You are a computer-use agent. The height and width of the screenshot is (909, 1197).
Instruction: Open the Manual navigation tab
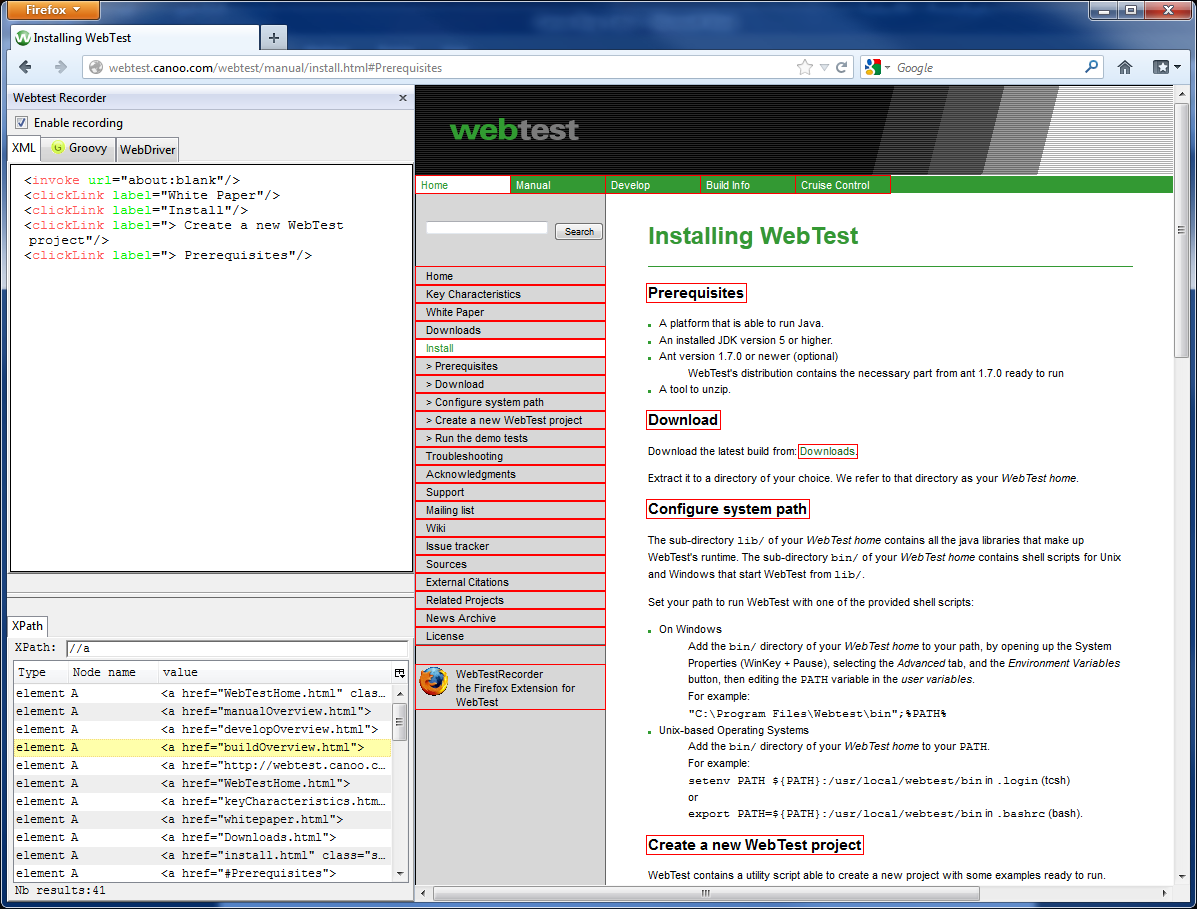pos(558,185)
